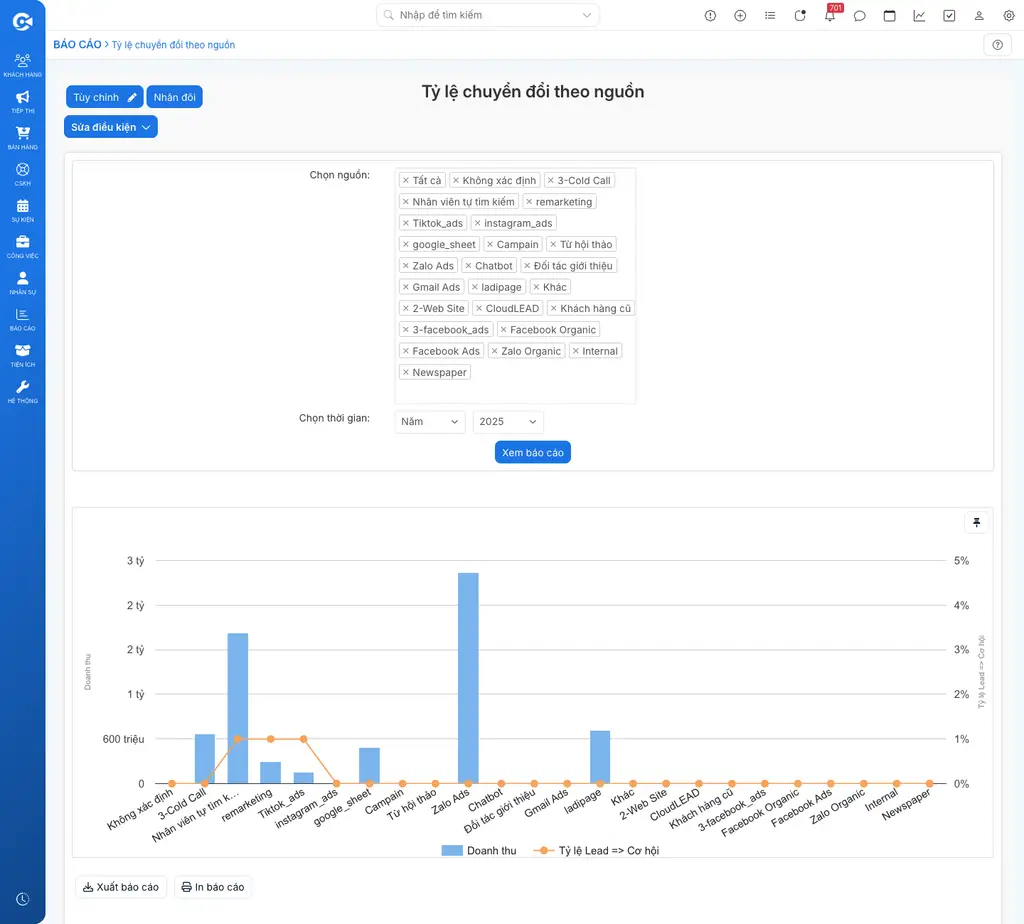Screen dimensions: 1024x924
Task: Remove the remarketing source tag
Action: (529, 202)
